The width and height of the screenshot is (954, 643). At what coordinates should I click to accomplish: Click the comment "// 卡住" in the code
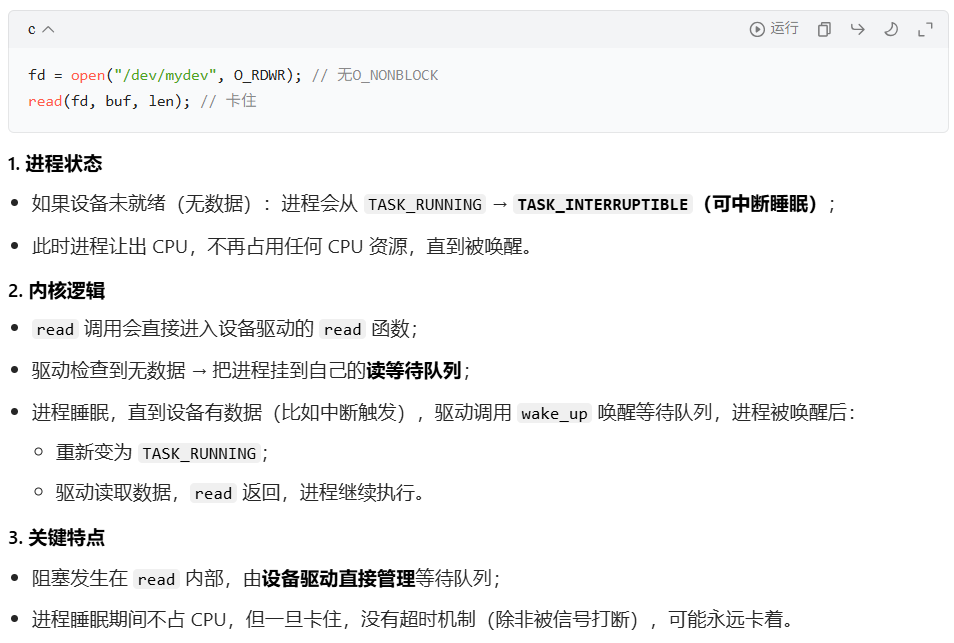(x=228, y=101)
